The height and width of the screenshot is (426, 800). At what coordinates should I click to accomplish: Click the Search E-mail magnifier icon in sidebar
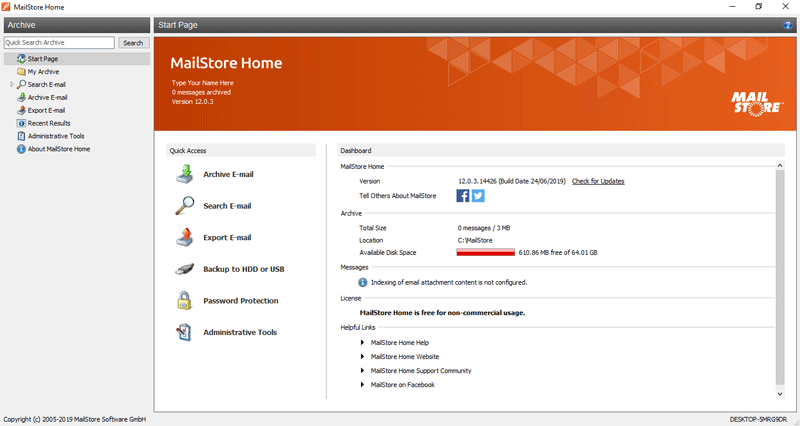pos(21,84)
